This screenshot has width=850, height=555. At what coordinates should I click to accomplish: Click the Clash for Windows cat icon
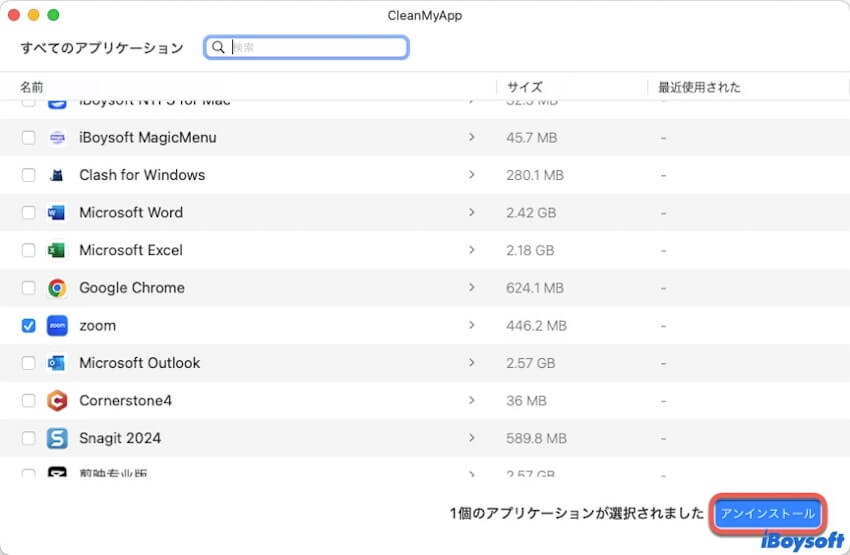coord(57,175)
